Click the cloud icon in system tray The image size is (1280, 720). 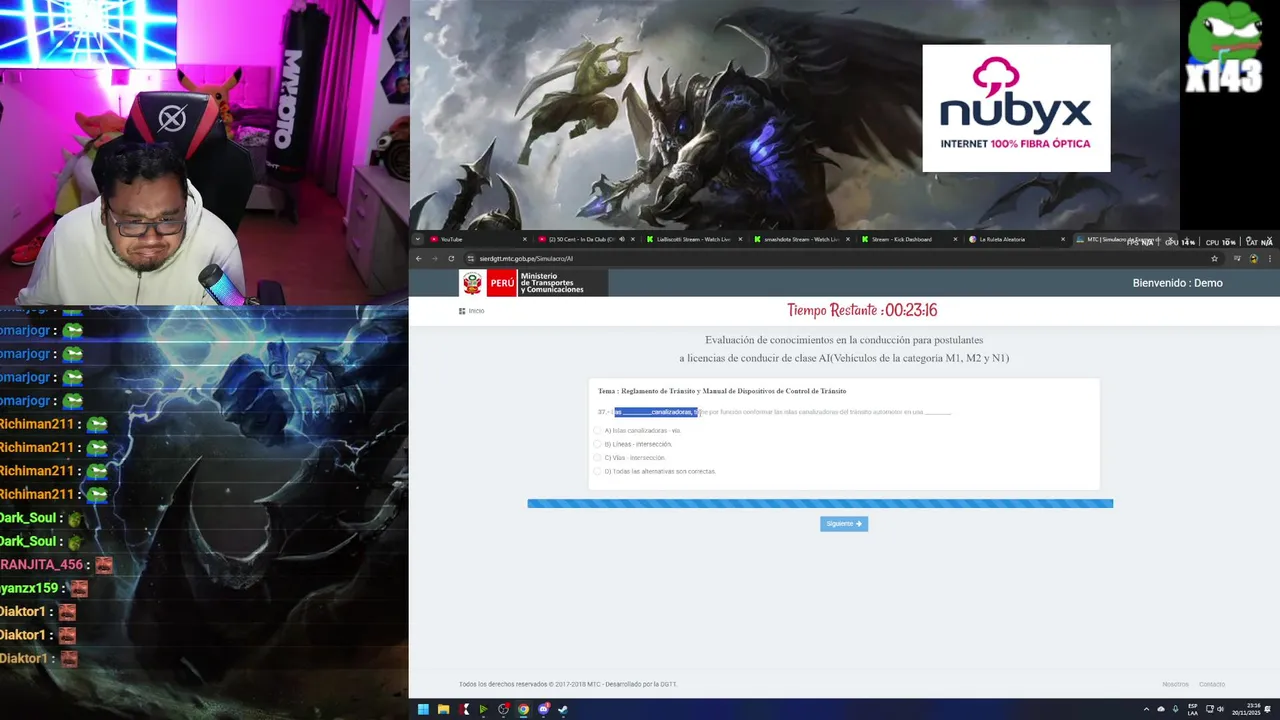coord(1161,709)
